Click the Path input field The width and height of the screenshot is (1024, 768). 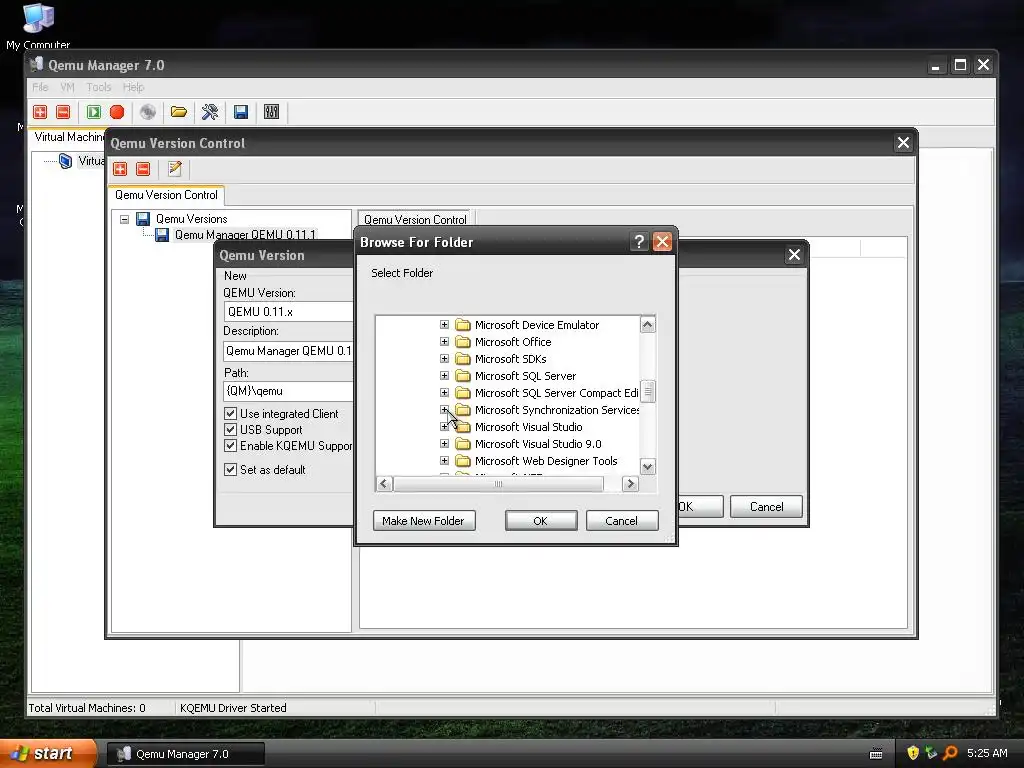tap(288, 391)
